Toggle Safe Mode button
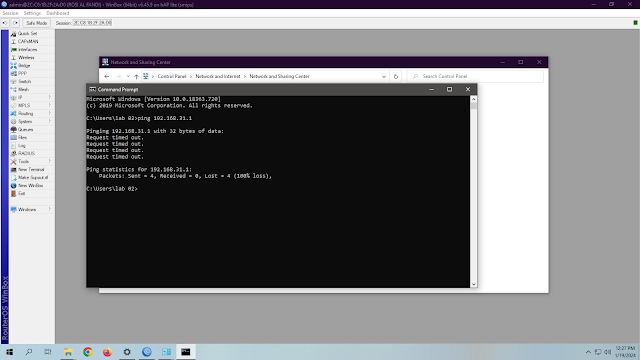This screenshot has width=640, height=360. coord(36,23)
